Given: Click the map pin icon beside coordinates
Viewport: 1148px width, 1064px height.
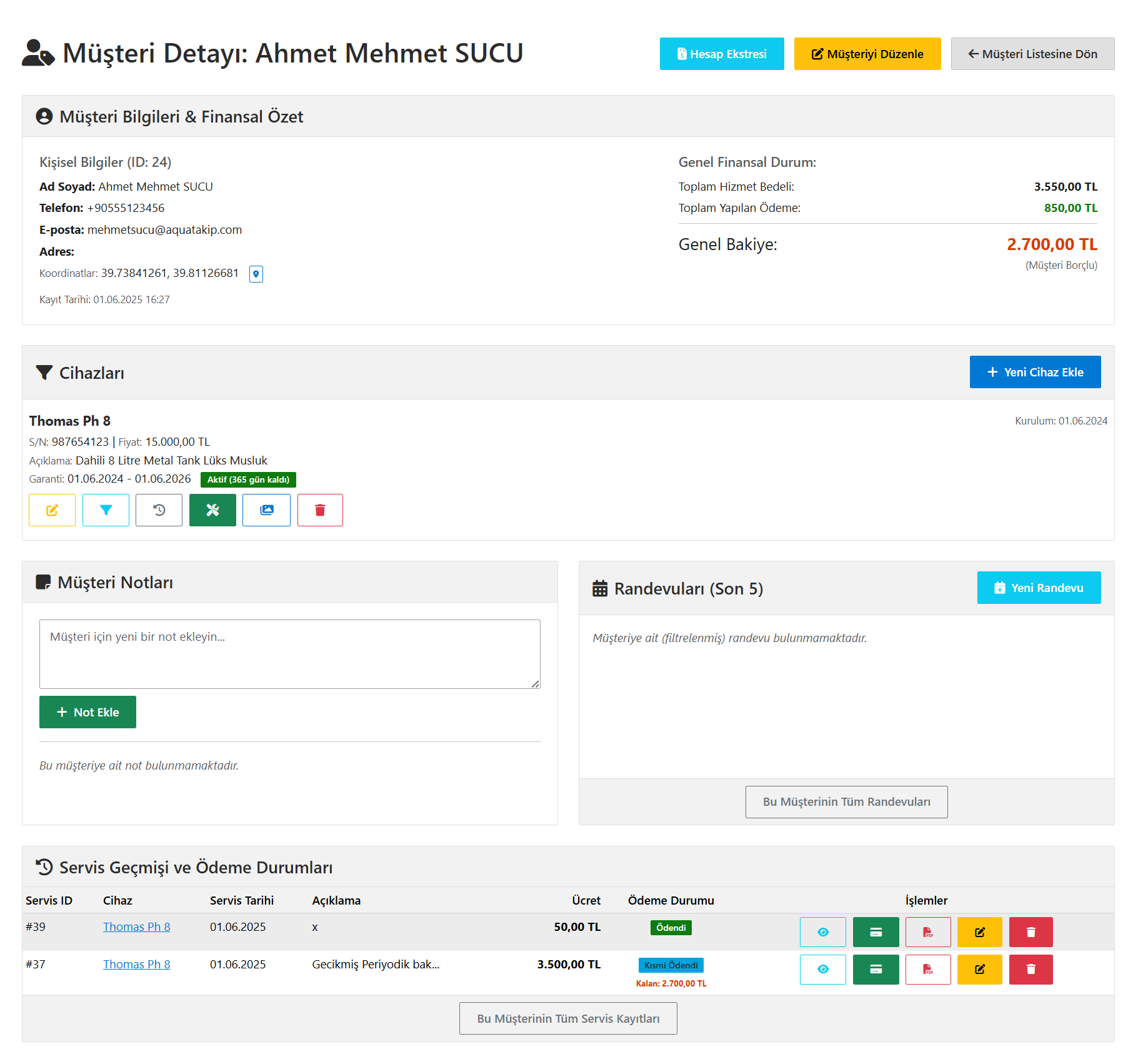Looking at the screenshot, I should click(x=256, y=274).
